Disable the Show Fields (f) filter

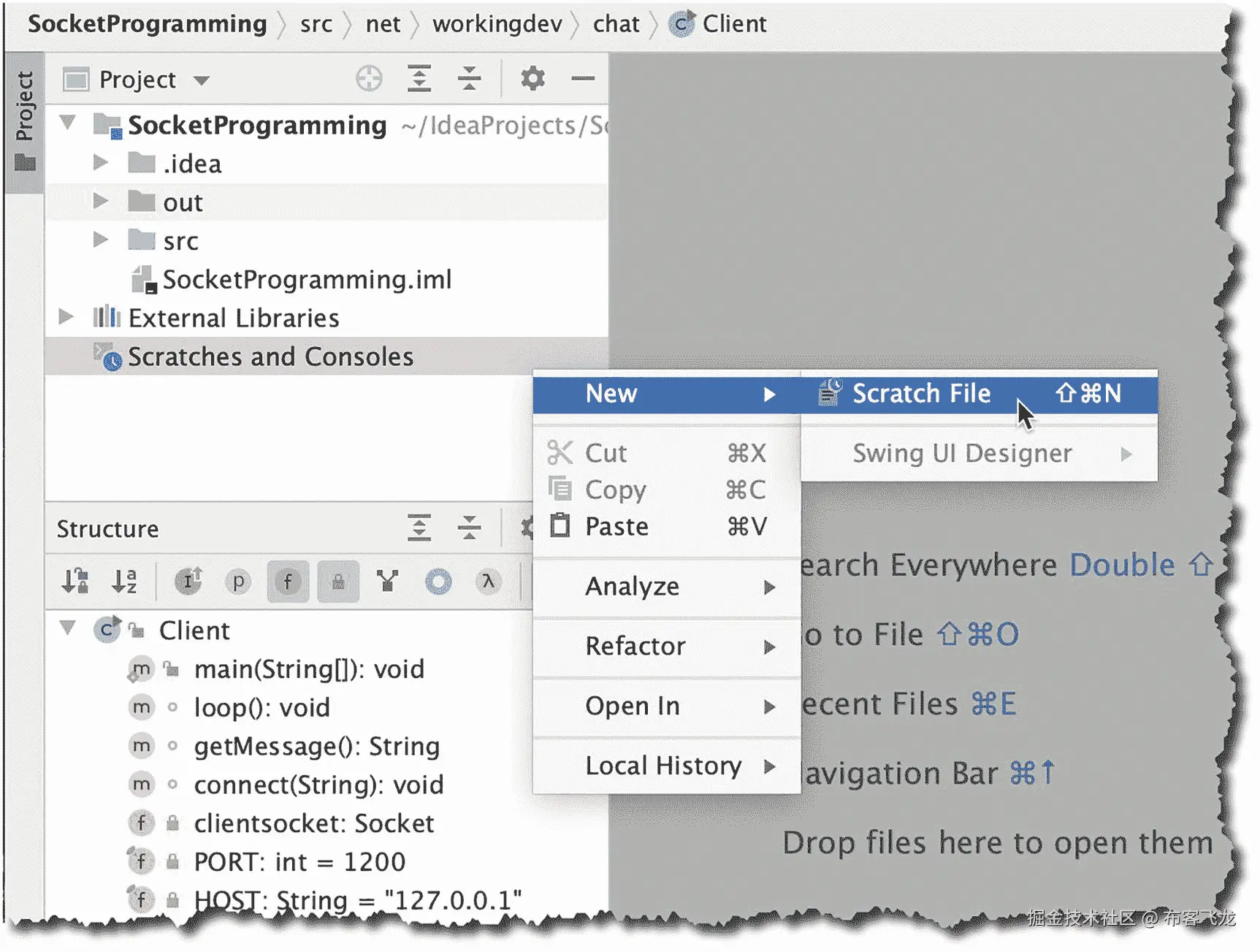click(288, 582)
